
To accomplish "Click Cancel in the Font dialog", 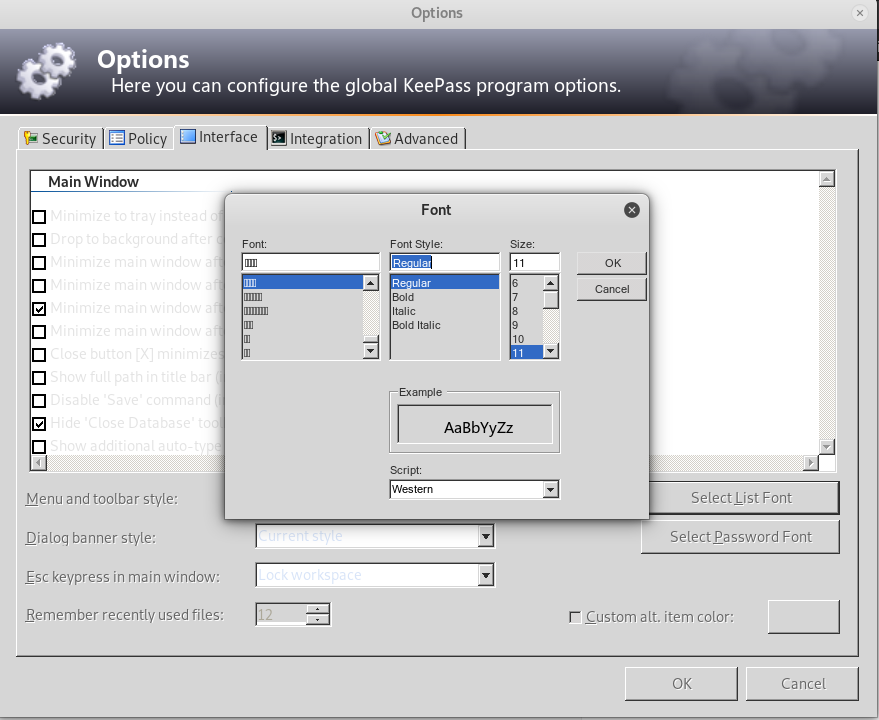I will coord(612,289).
